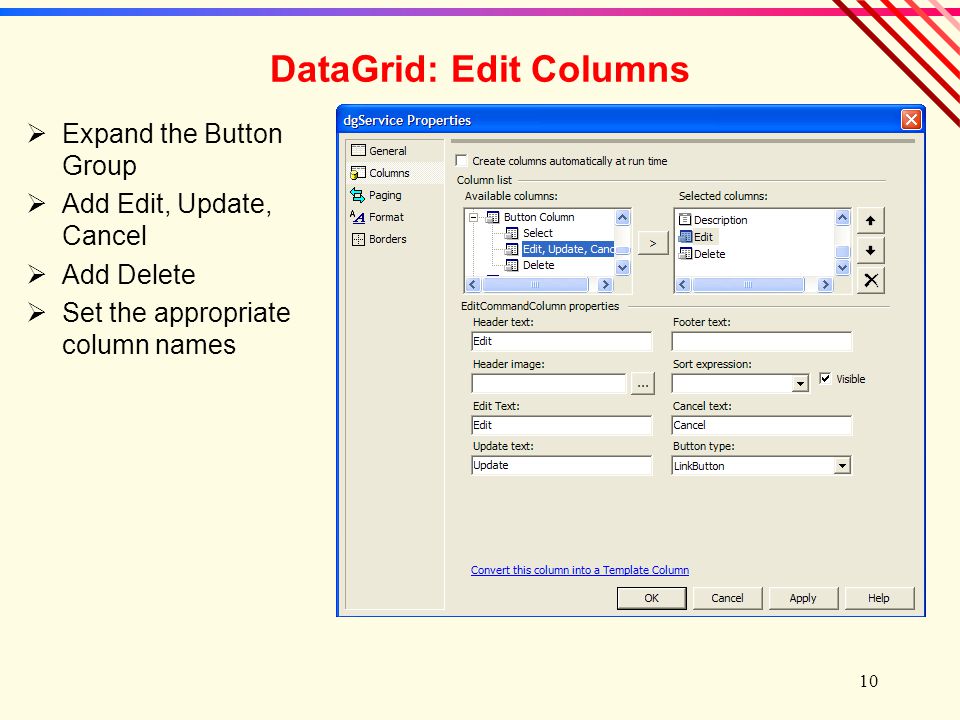Click available columns scroll left arrow

pyautogui.click(x=473, y=284)
